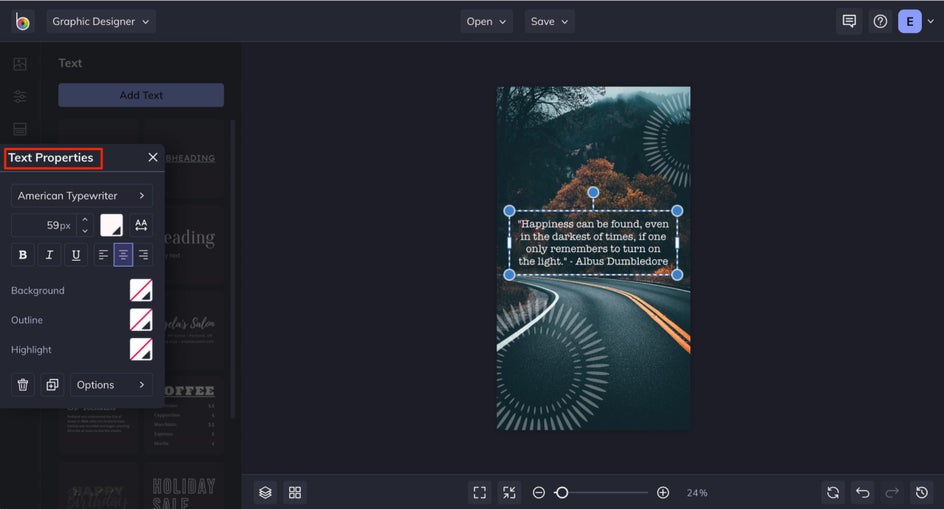Close the Text Properties panel
The image size is (944, 509).
[x=153, y=157]
